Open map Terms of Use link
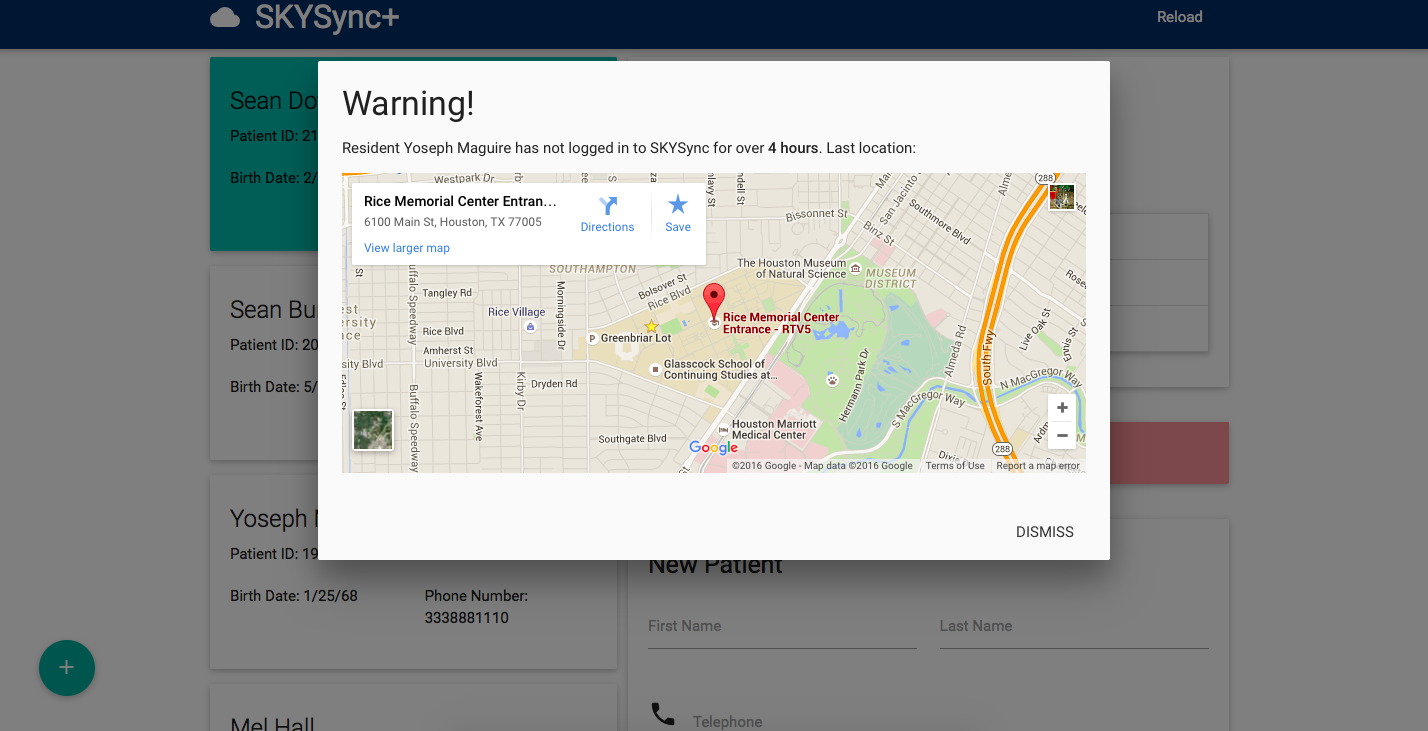Viewport: 1428px width, 731px height. [955, 466]
